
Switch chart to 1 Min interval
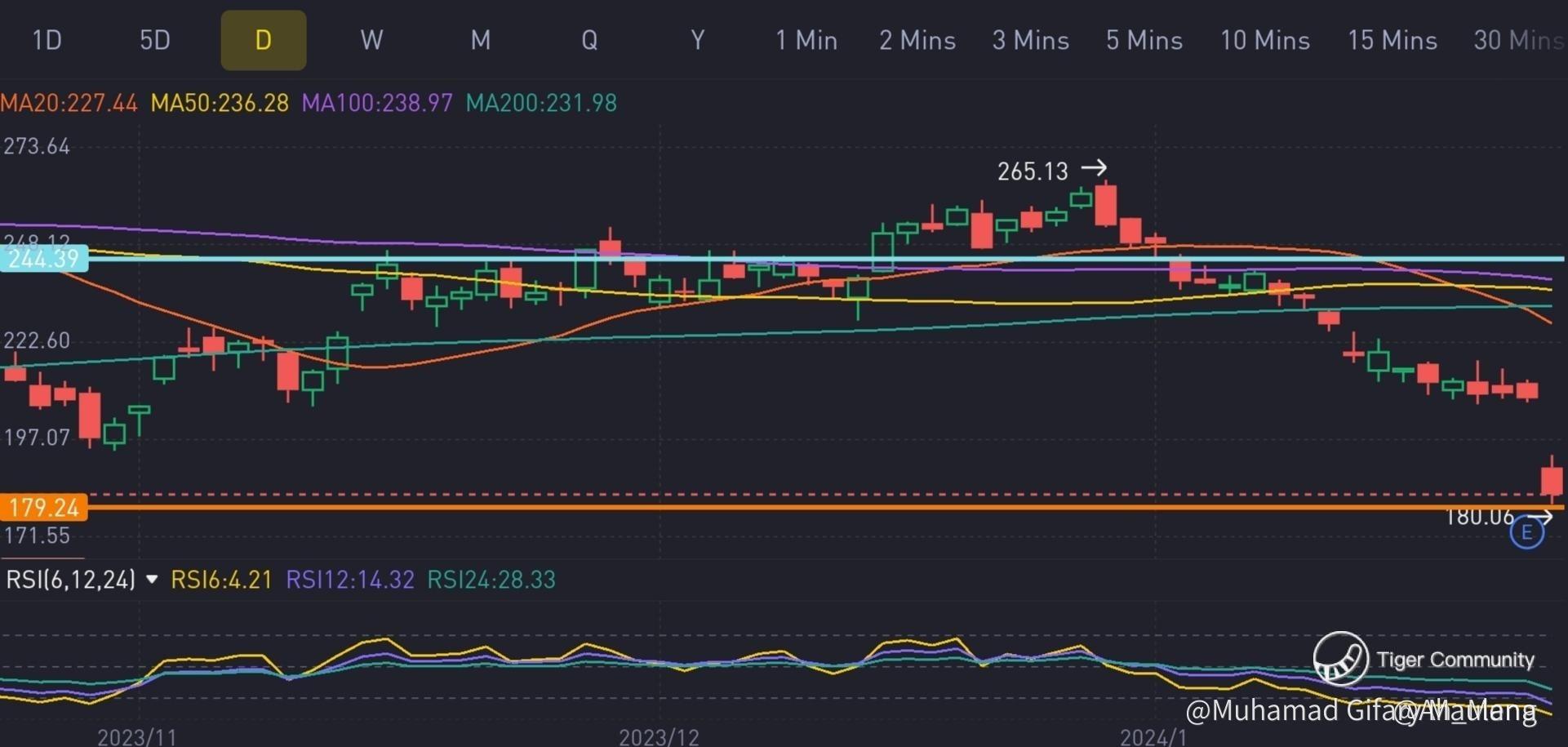pyautogui.click(x=806, y=40)
